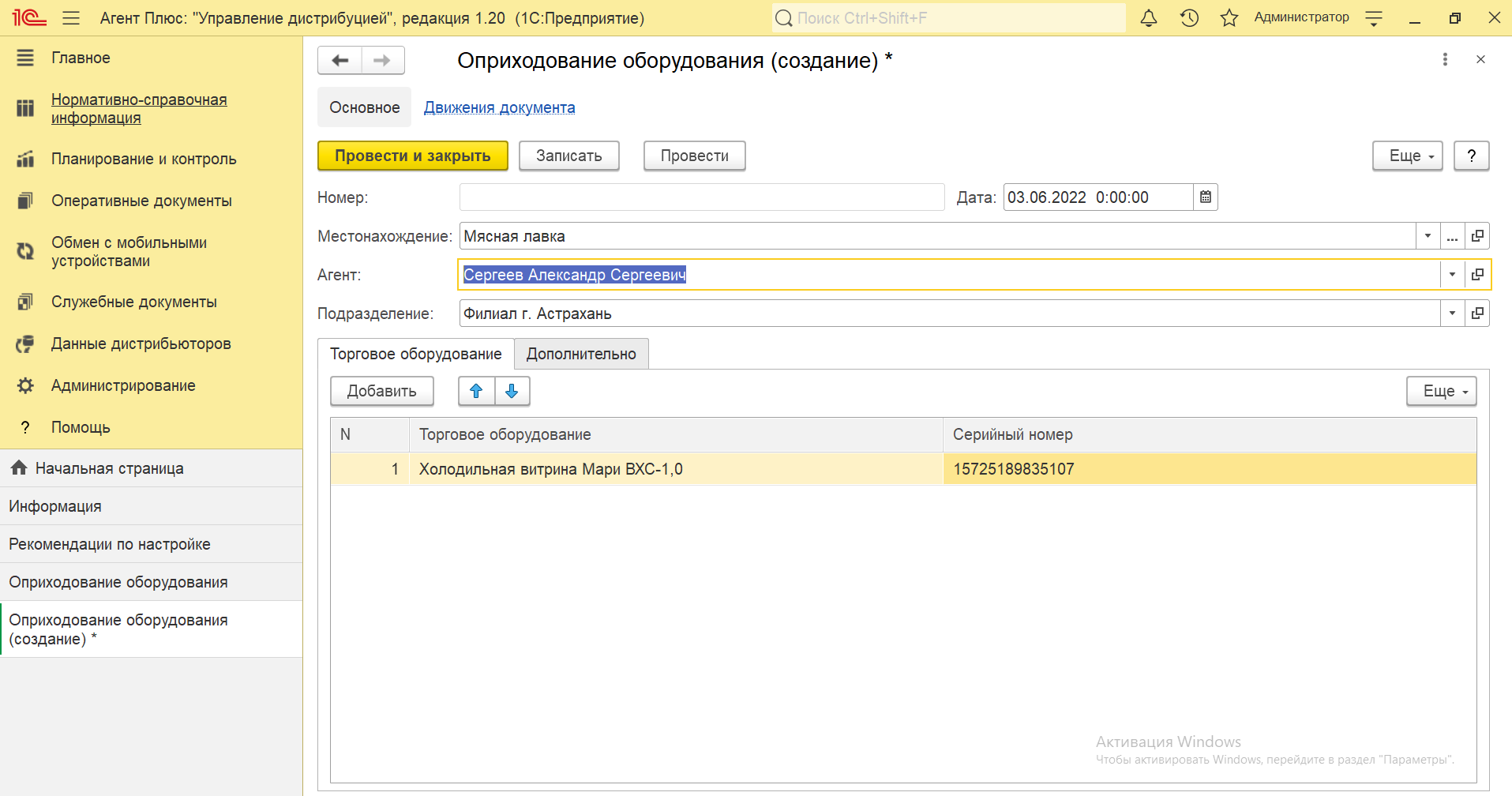Viewport: 1512px width, 796px height.
Task: Open the notifications bell icon
Action: pos(1149,18)
